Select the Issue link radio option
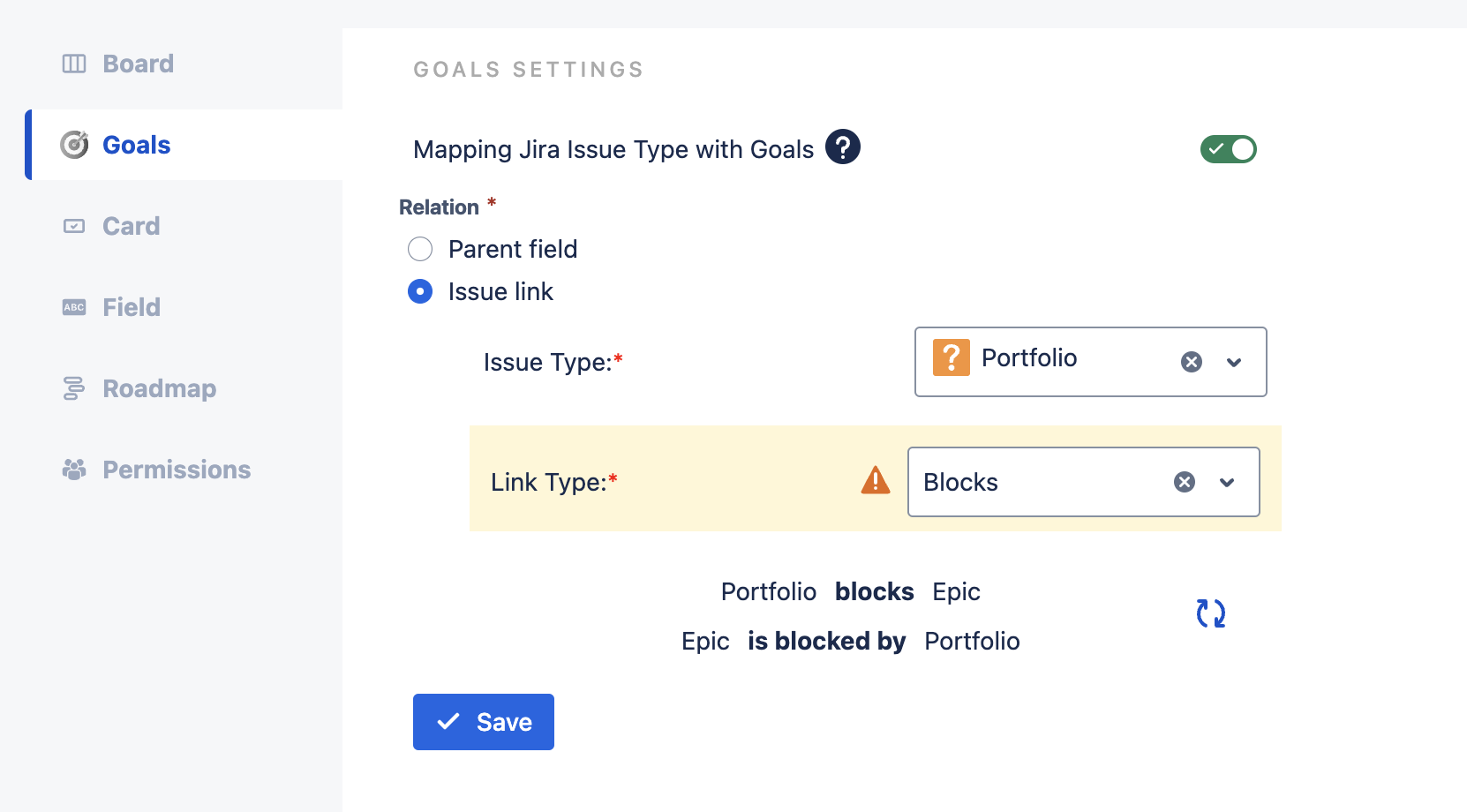The width and height of the screenshot is (1467, 812). pyautogui.click(x=420, y=291)
